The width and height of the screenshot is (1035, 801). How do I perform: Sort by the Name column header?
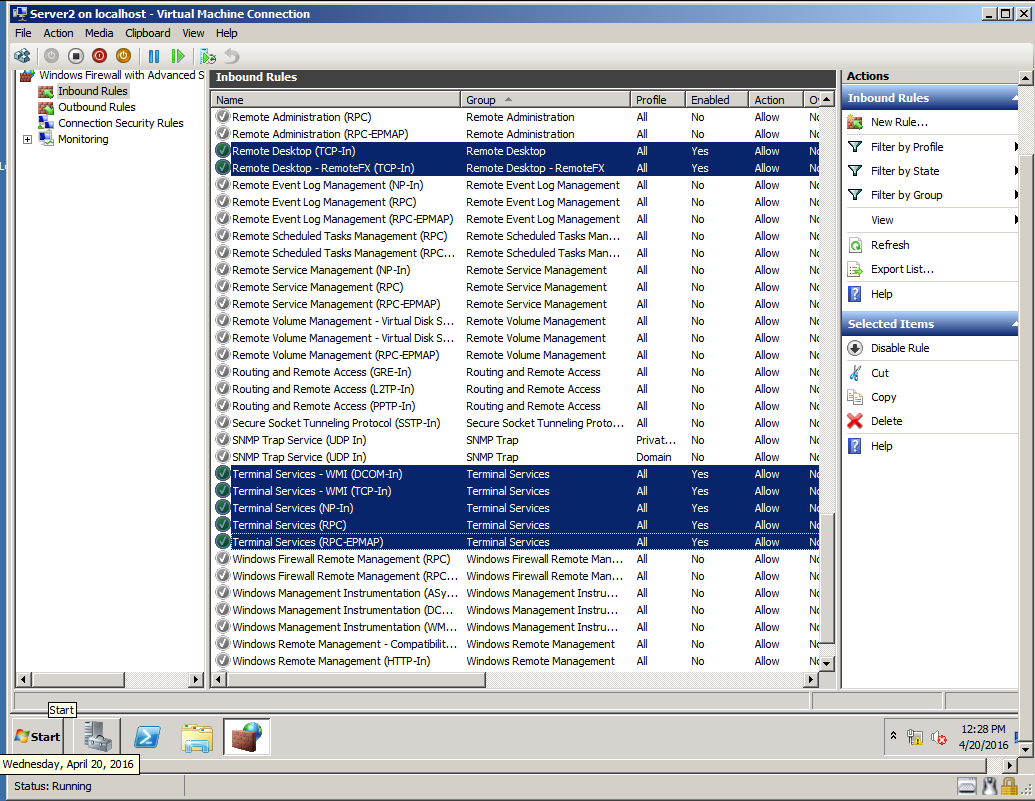point(336,100)
